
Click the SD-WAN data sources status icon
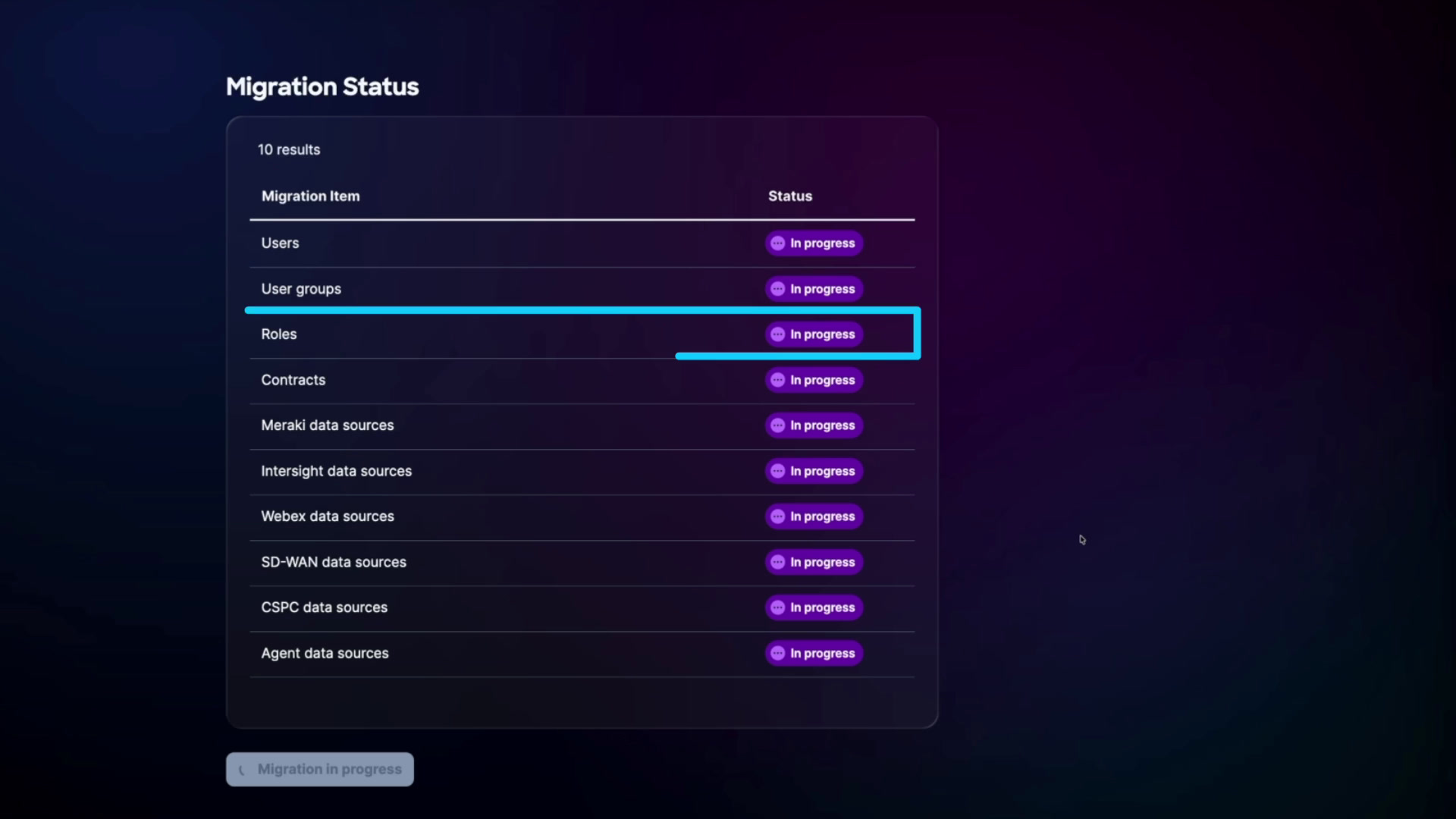tap(777, 562)
